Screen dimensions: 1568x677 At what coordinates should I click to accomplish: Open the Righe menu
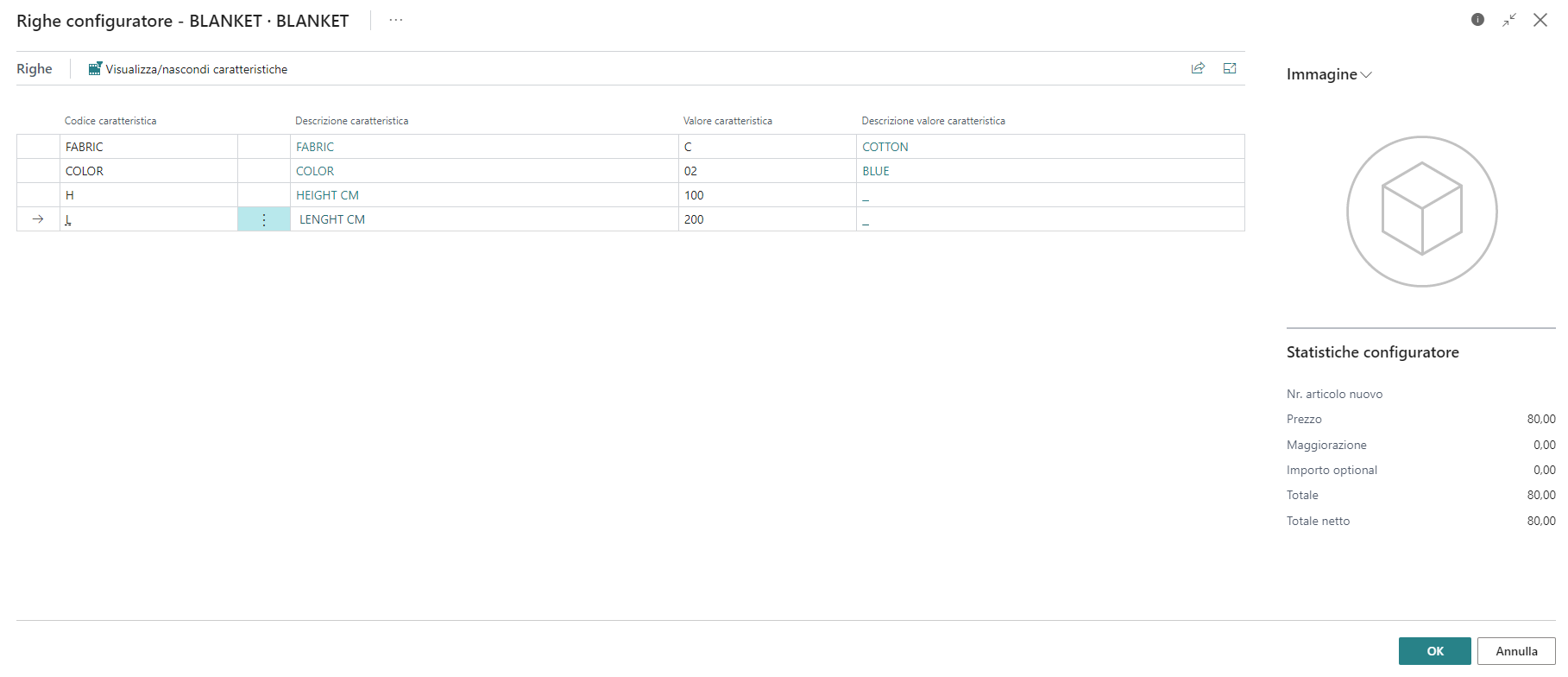pyautogui.click(x=35, y=69)
